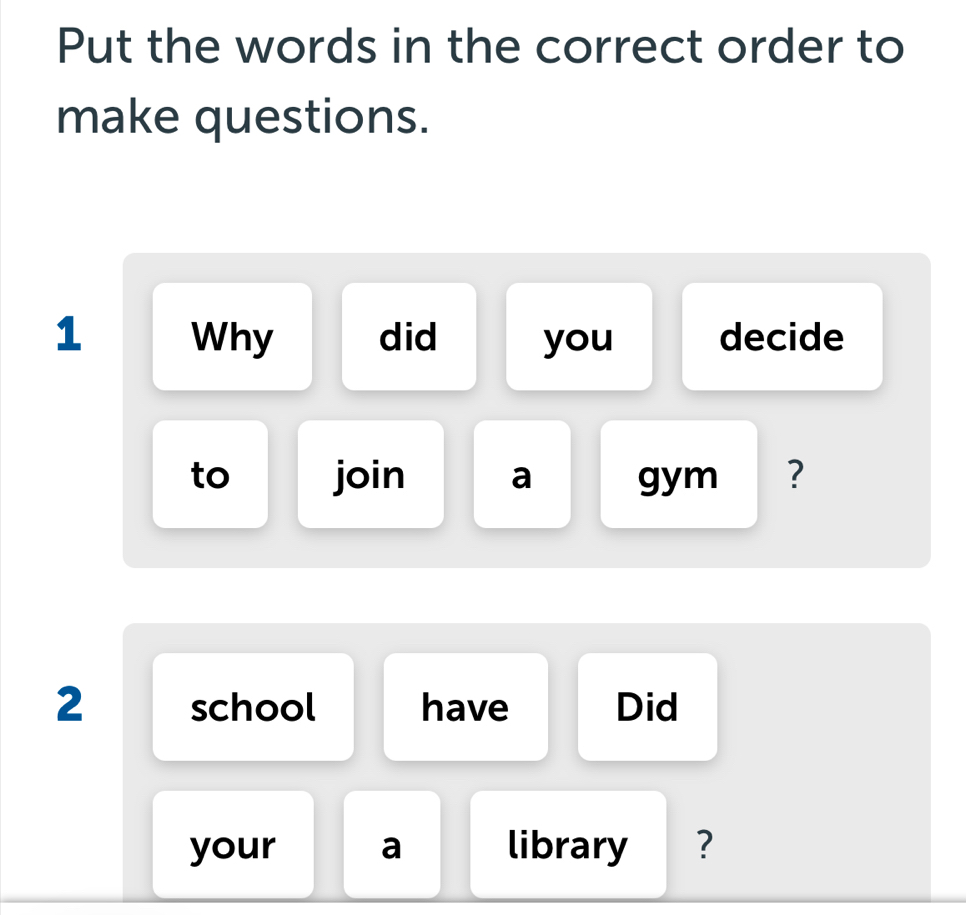The width and height of the screenshot is (966, 915).
Task: Select the word tile "Did"
Action: click(x=647, y=707)
